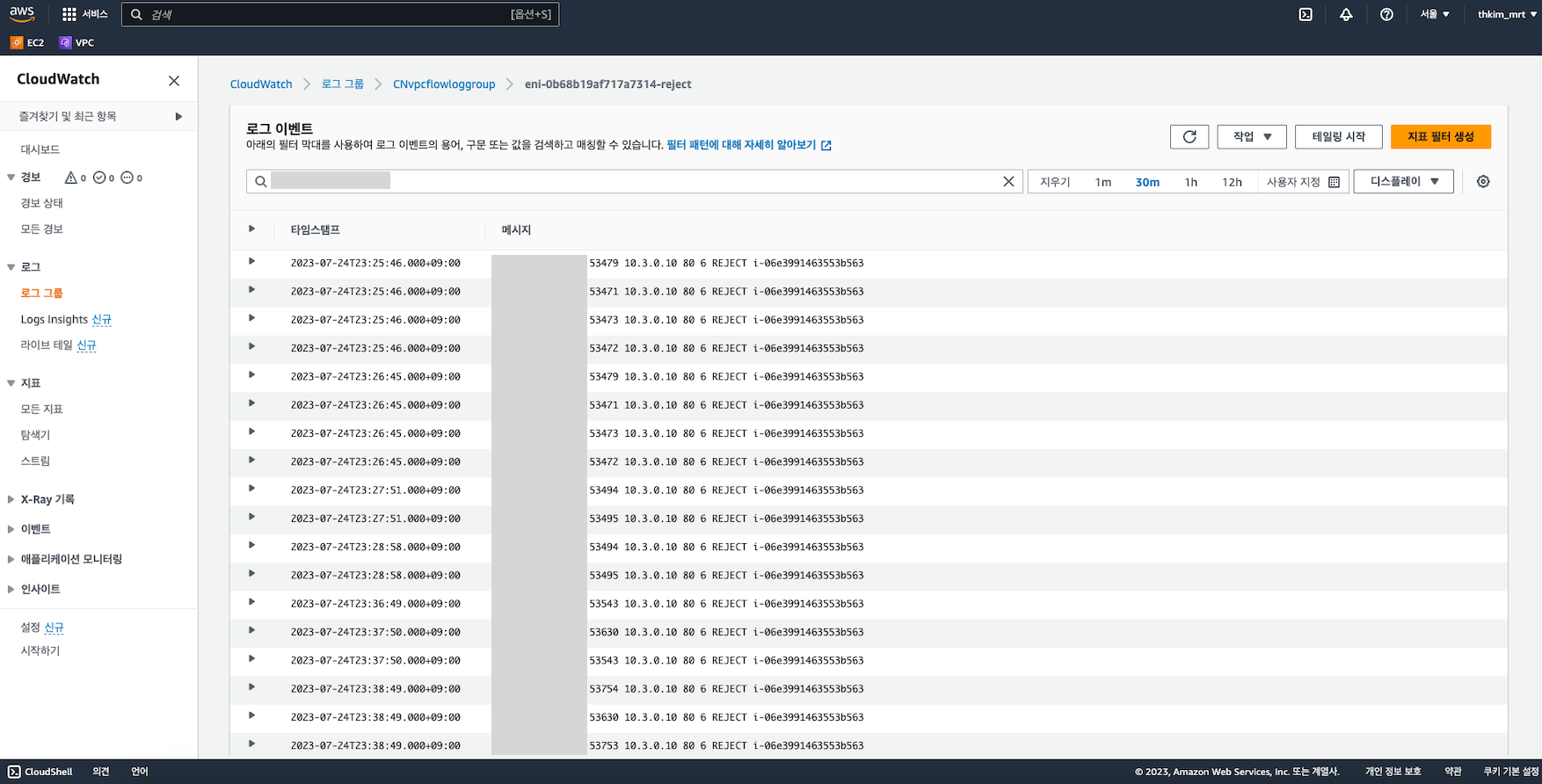Open 모든 지표 in sidebar
Screen dimensions: 1542x784
42,409
